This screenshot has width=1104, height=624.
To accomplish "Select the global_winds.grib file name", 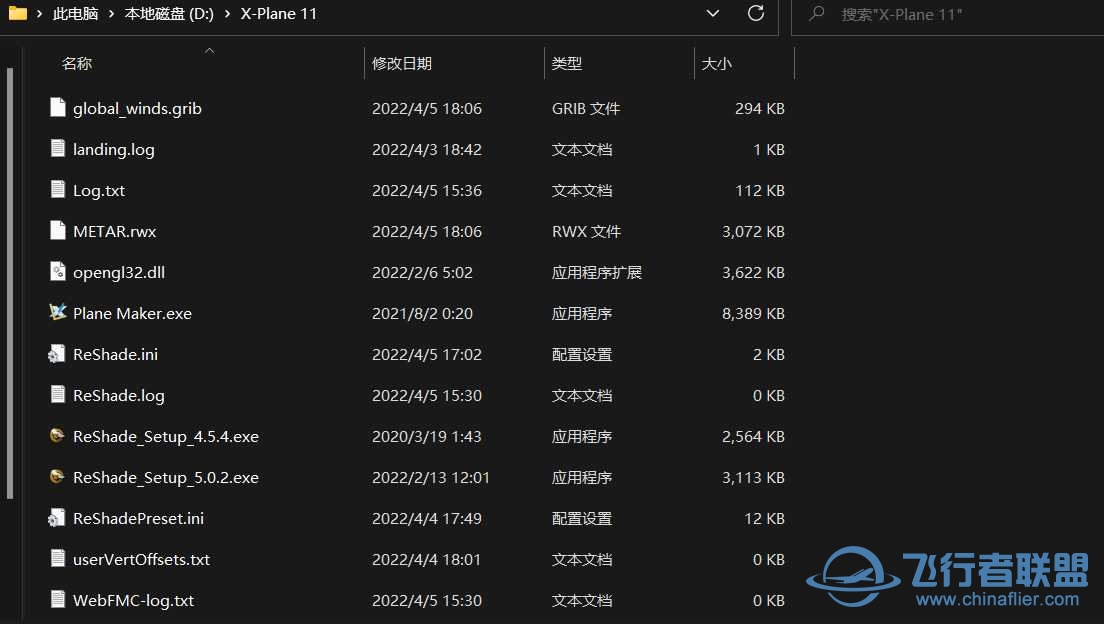I will [137, 108].
